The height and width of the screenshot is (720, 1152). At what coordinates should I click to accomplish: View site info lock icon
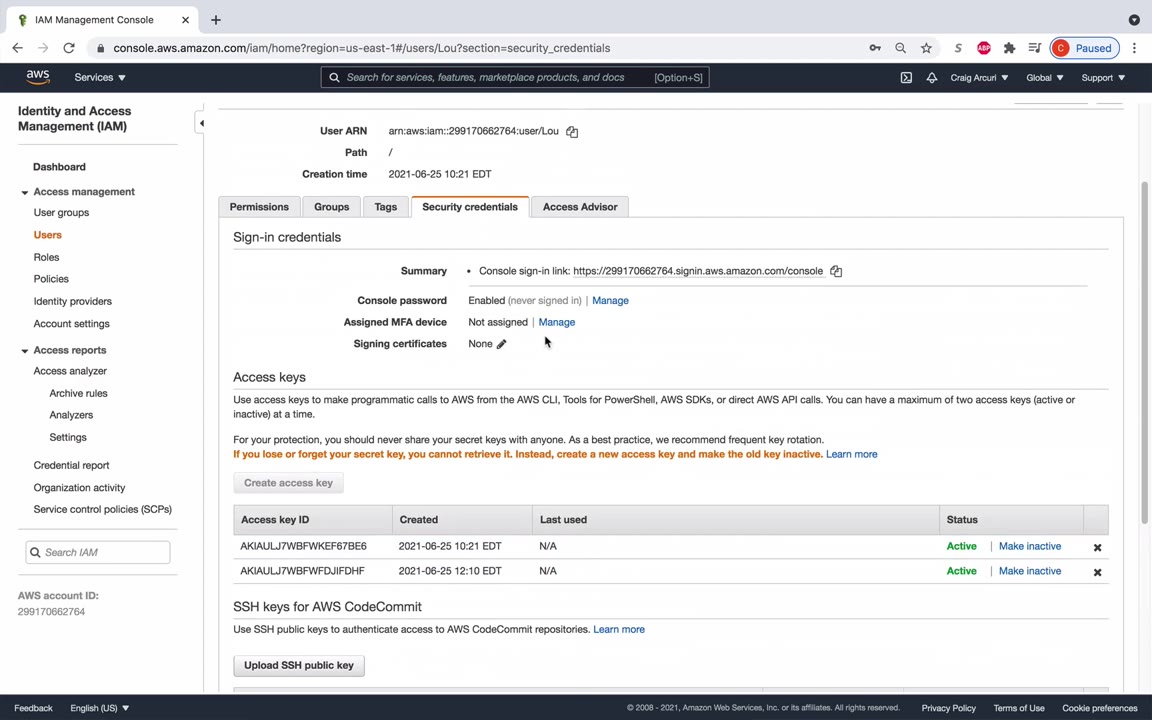(x=100, y=48)
